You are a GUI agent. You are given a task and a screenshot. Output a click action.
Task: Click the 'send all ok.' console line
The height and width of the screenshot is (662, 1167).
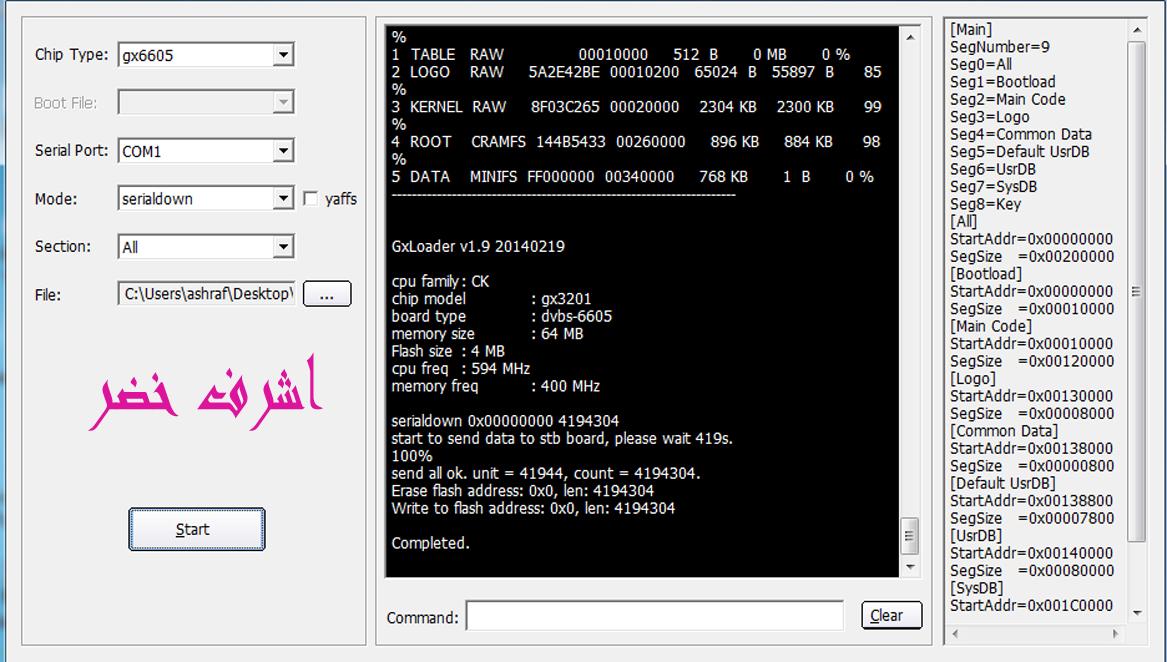[546, 474]
